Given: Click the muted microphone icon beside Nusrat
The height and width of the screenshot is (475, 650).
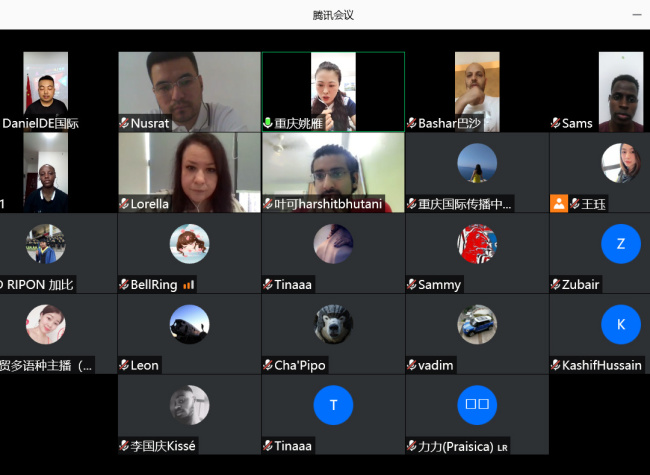Looking at the screenshot, I should (124, 123).
